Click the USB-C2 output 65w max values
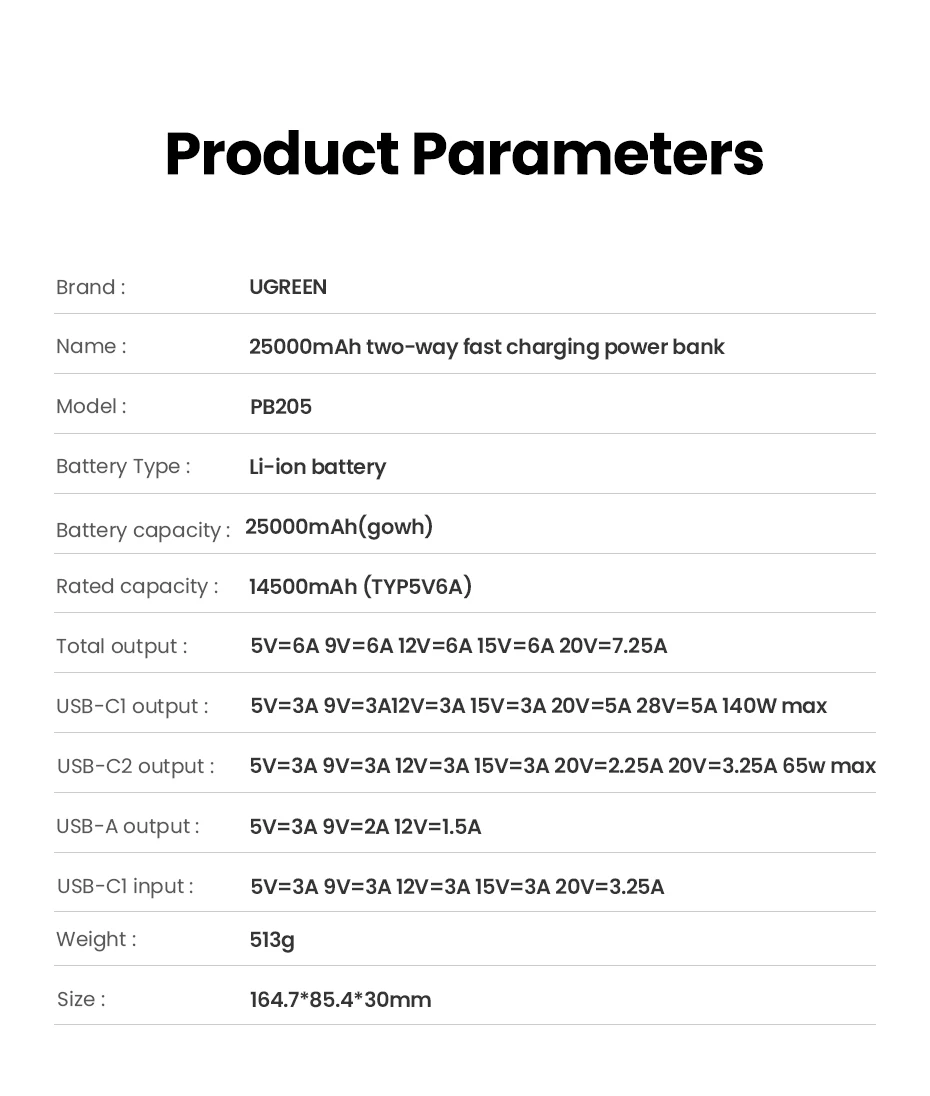930x1096 pixels. 562,766
